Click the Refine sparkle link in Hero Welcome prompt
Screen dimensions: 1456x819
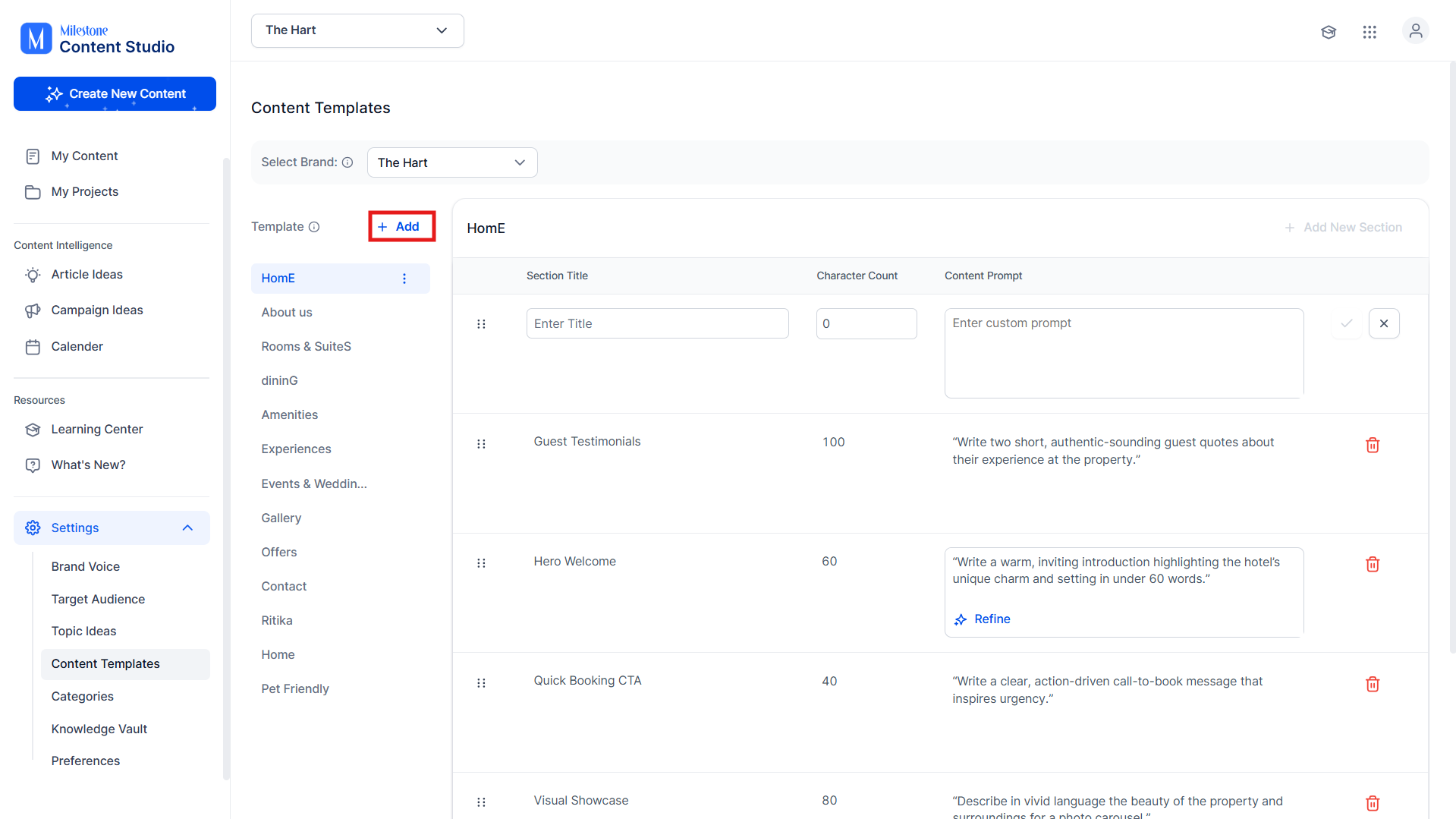click(983, 619)
